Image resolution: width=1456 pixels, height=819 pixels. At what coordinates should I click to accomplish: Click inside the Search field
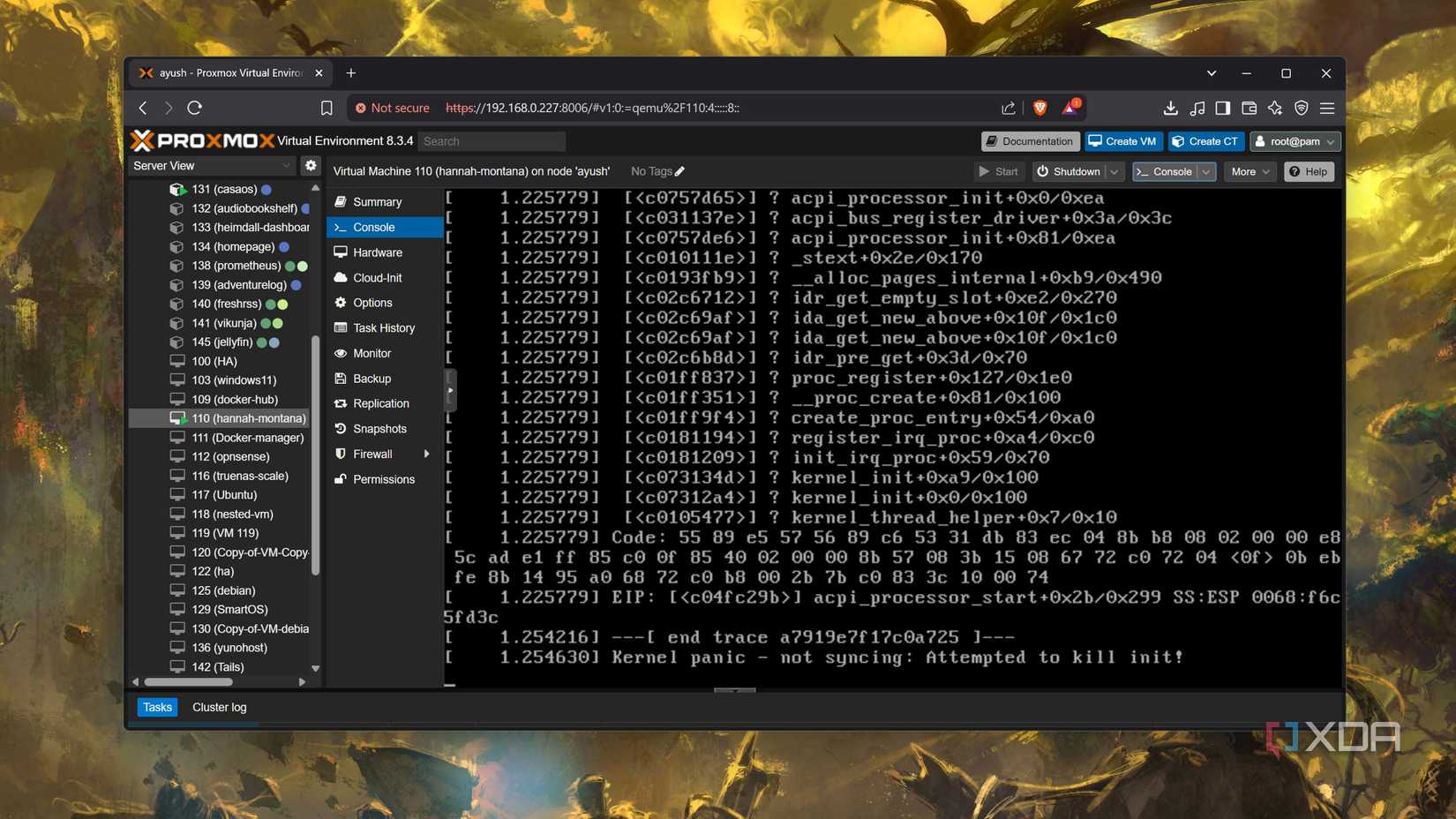[x=492, y=140]
